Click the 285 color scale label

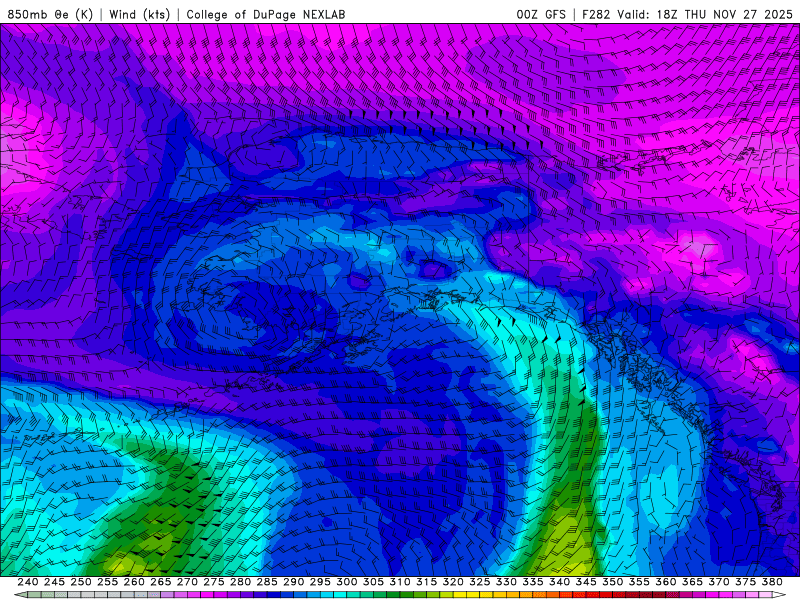coord(267,582)
